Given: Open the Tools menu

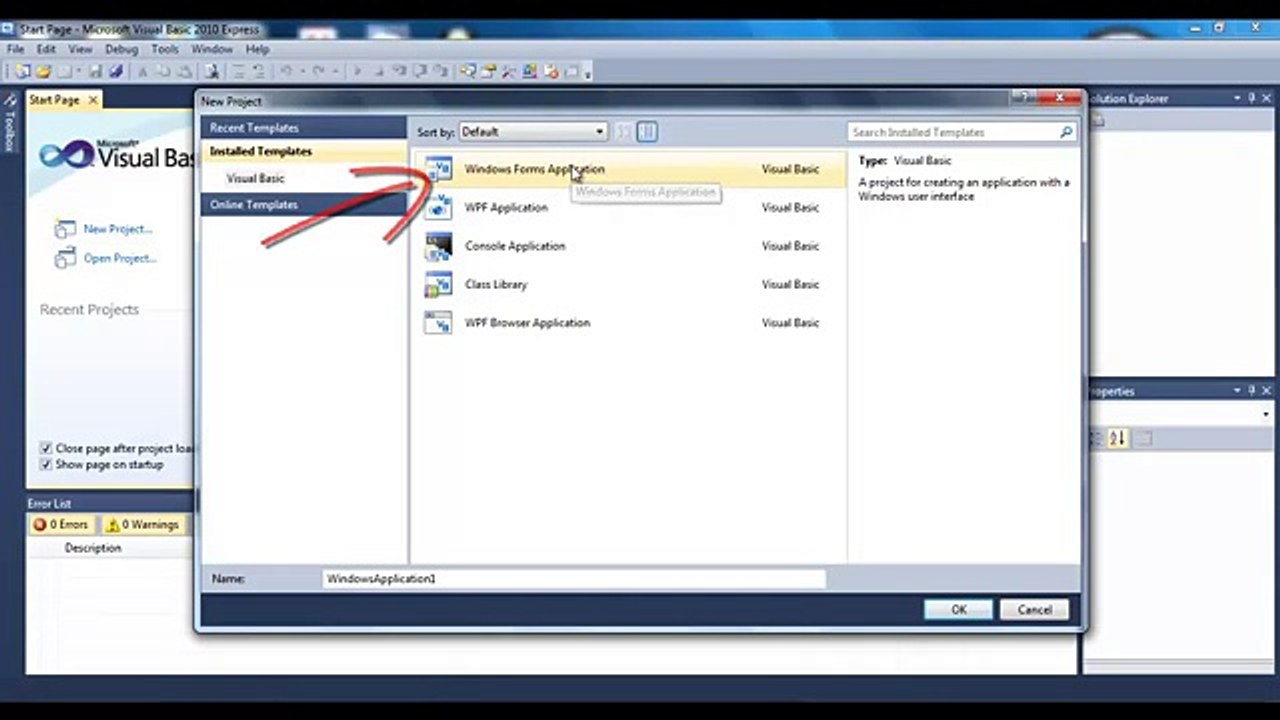Looking at the screenshot, I should [x=165, y=49].
